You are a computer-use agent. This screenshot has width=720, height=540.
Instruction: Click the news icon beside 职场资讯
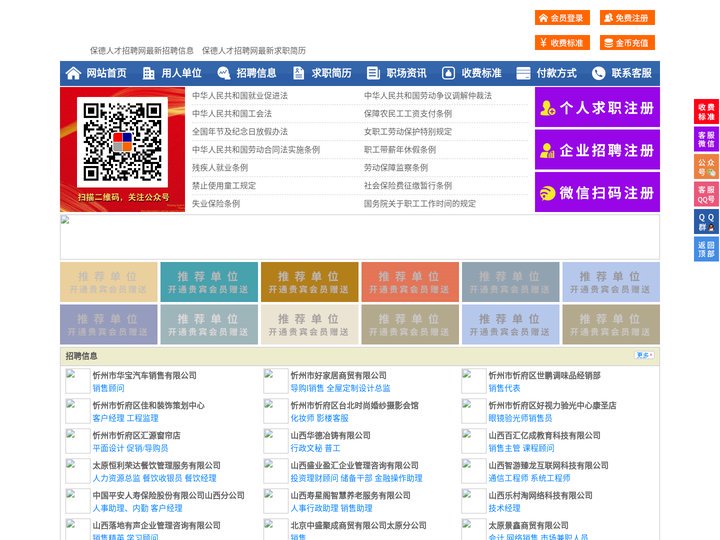tap(373, 73)
